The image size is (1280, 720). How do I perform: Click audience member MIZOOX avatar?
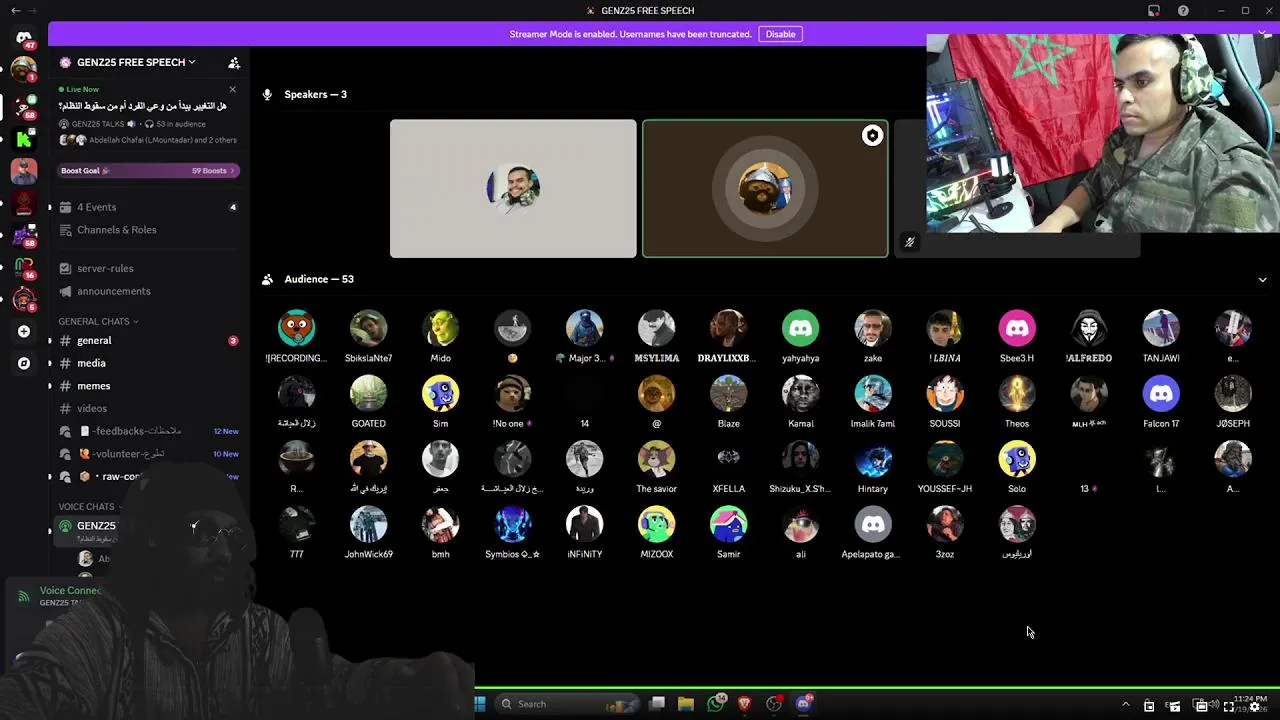point(657,524)
